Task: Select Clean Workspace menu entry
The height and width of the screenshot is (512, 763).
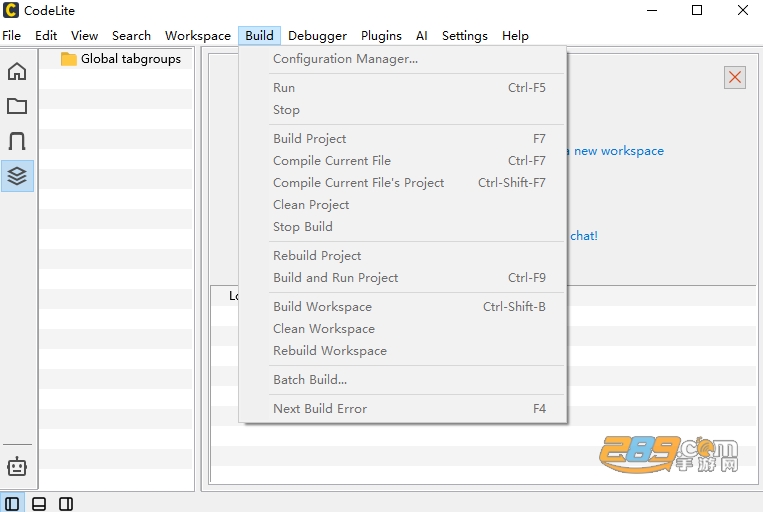Action: 403,329
